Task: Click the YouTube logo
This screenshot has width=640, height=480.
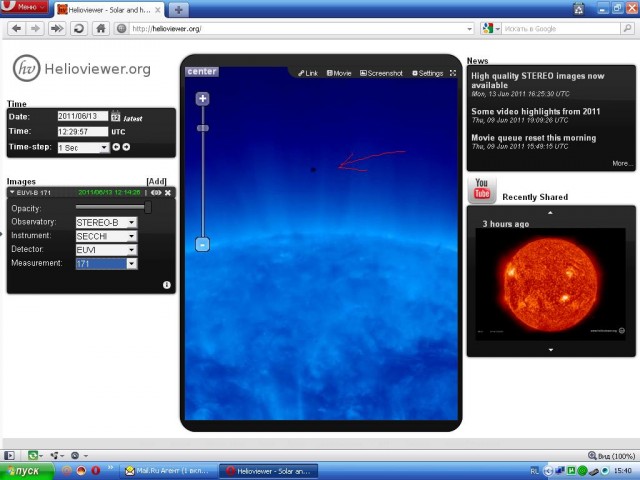Action: point(482,190)
